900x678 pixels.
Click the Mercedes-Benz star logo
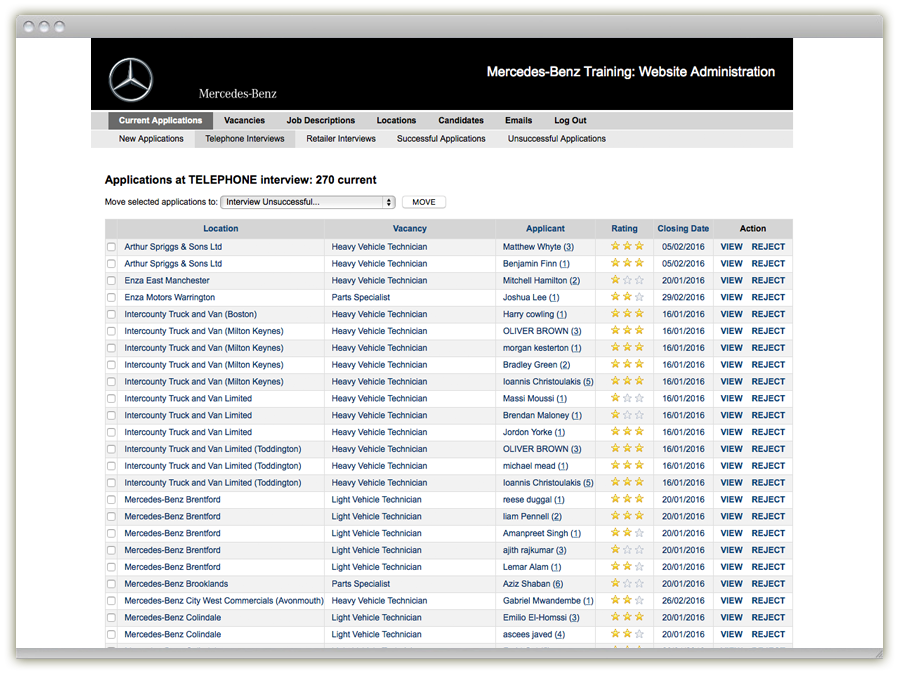tap(131, 80)
